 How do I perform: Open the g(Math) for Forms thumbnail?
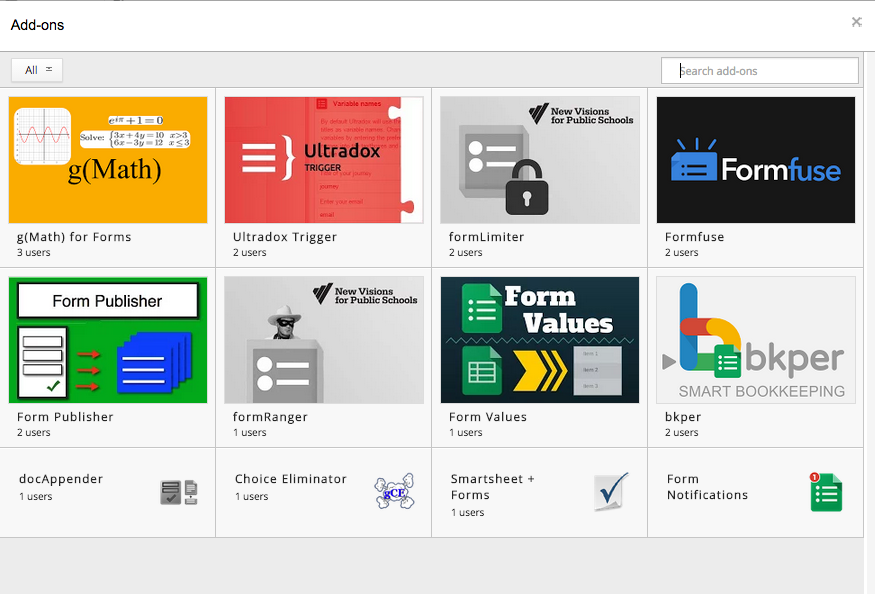(x=108, y=160)
